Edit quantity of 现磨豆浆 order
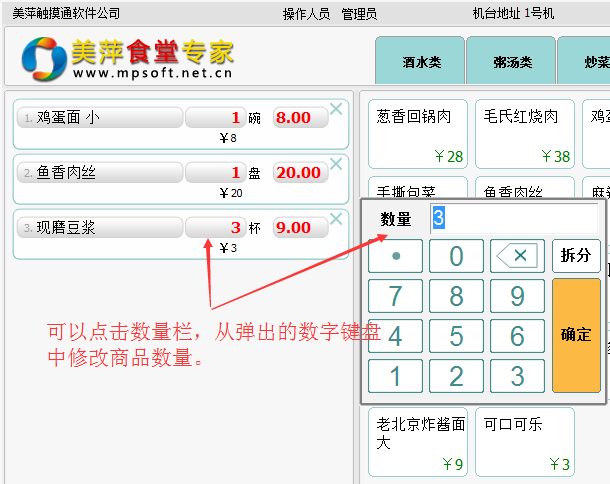 click(x=215, y=228)
